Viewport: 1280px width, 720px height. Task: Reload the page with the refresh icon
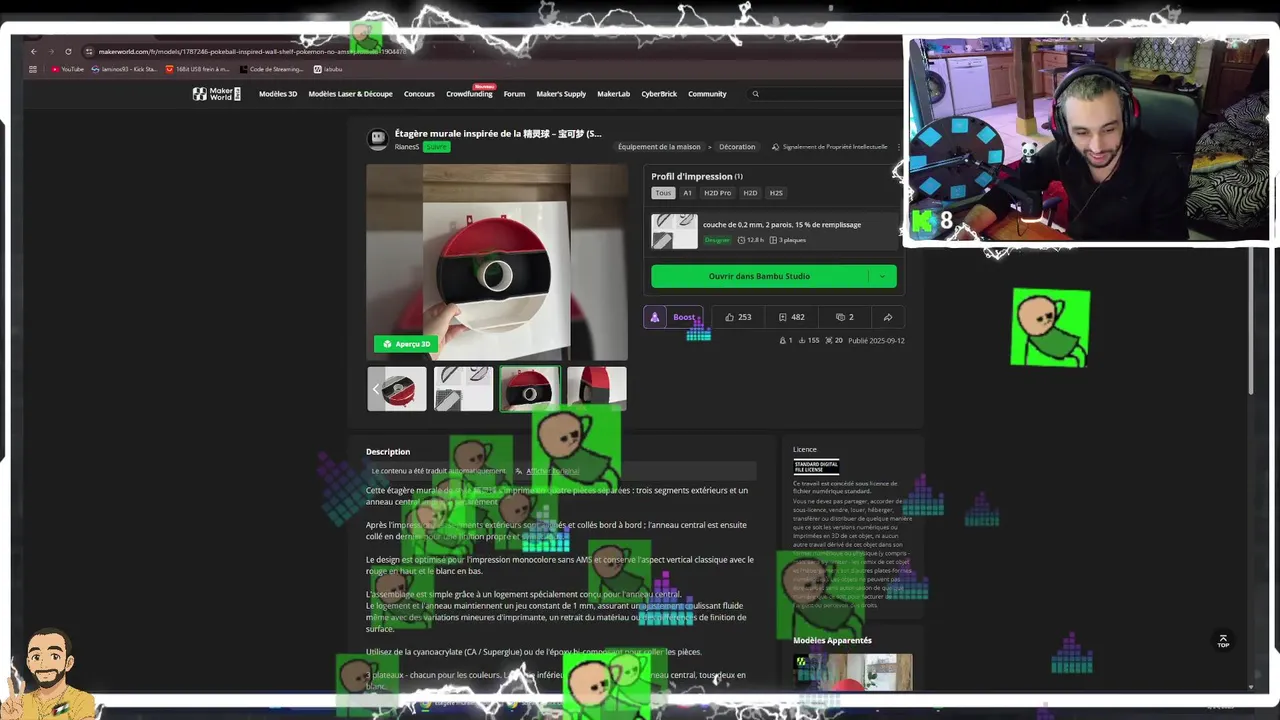pos(68,51)
